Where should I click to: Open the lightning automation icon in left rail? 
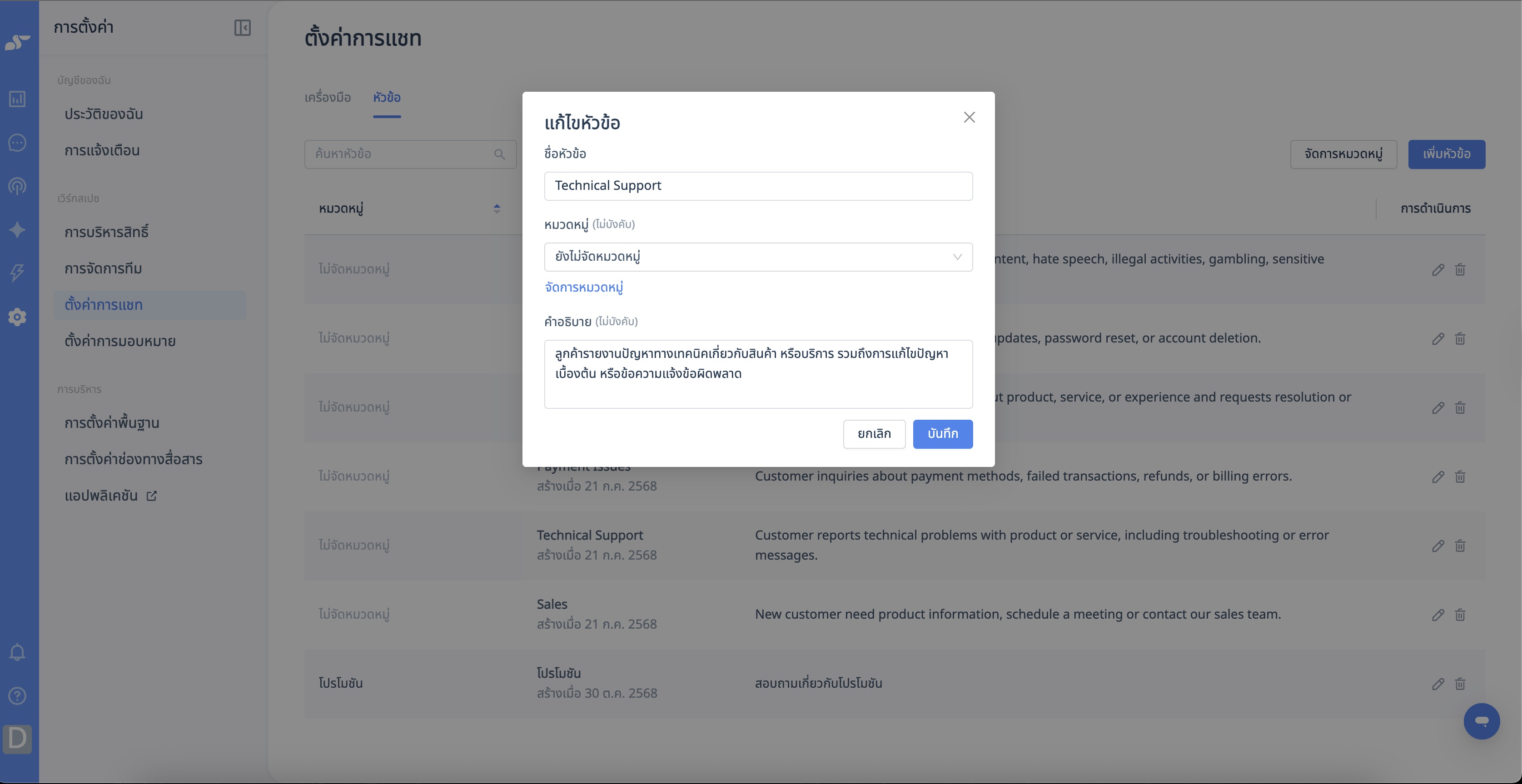[17, 273]
